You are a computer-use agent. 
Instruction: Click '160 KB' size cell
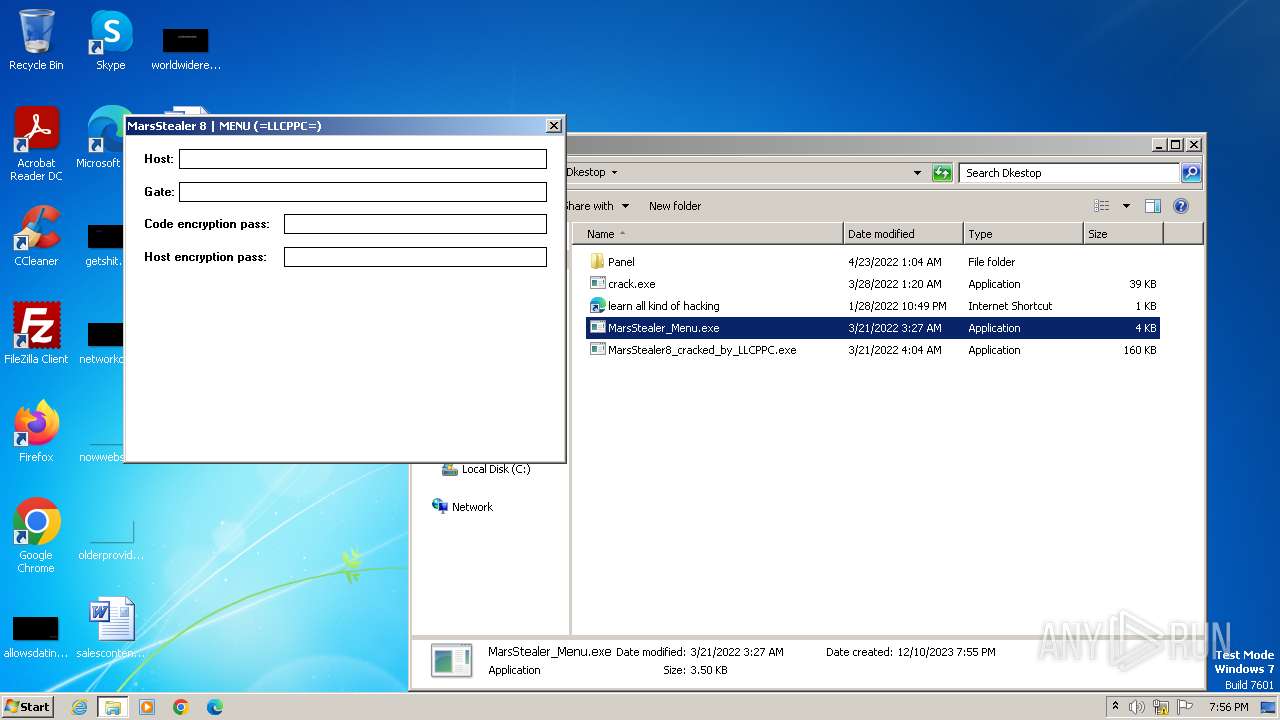click(1139, 350)
